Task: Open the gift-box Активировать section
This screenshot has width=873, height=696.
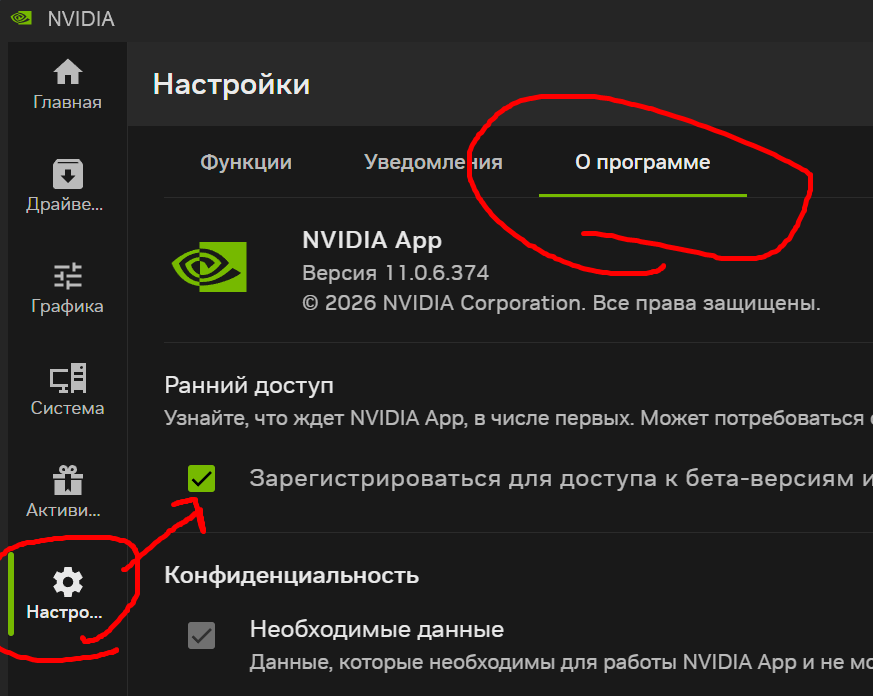Action: pyautogui.click(x=67, y=492)
